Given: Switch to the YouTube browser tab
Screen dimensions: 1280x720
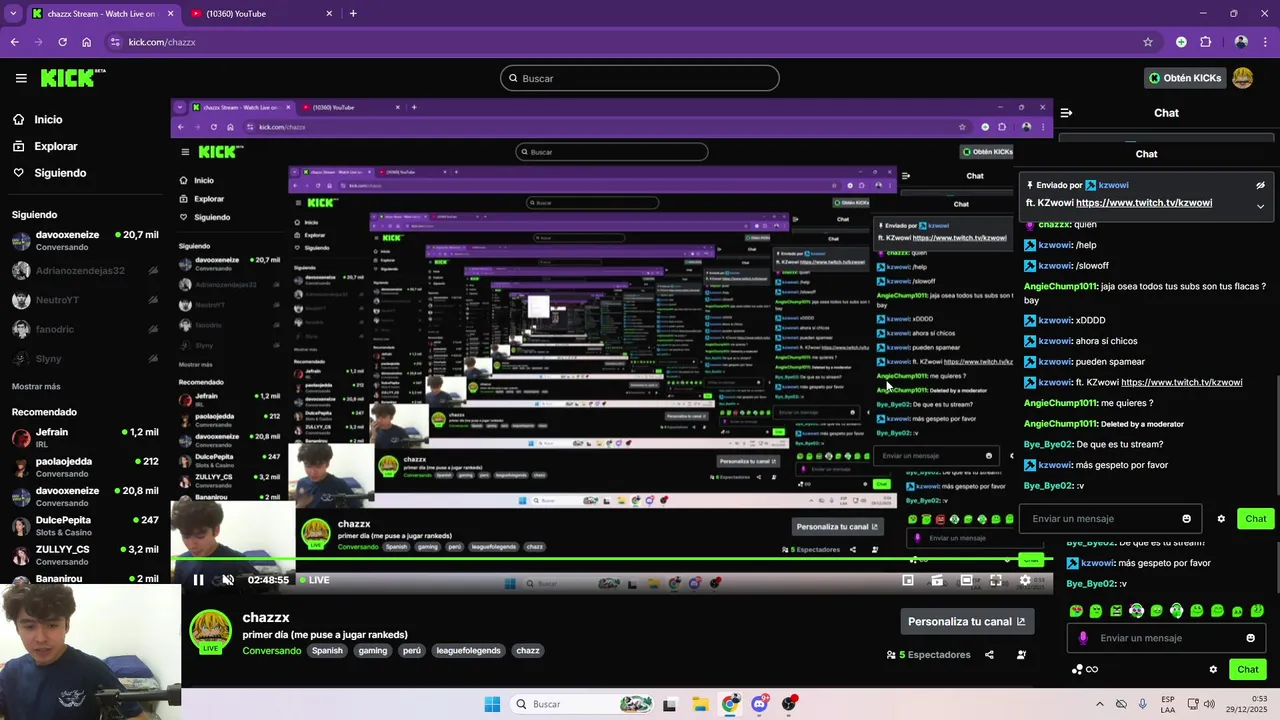Looking at the screenshot, I should tap(264, 14).
